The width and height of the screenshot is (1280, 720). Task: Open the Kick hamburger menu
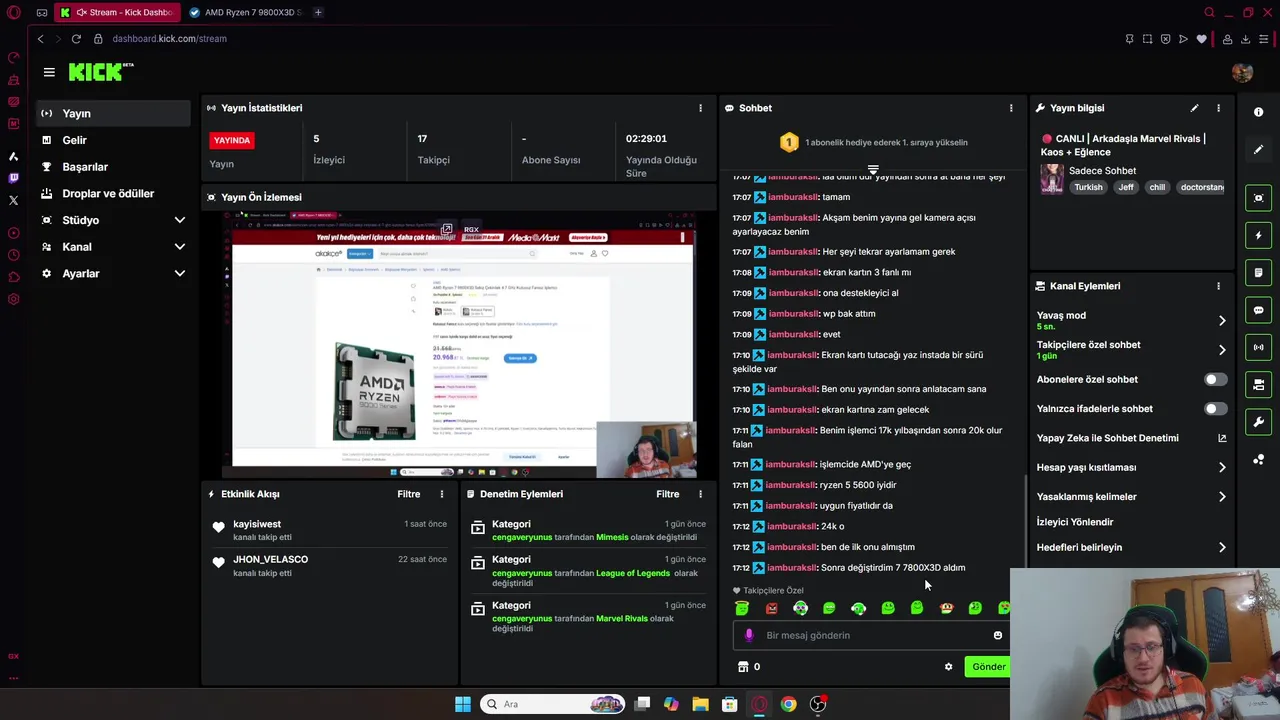(49, 72)
